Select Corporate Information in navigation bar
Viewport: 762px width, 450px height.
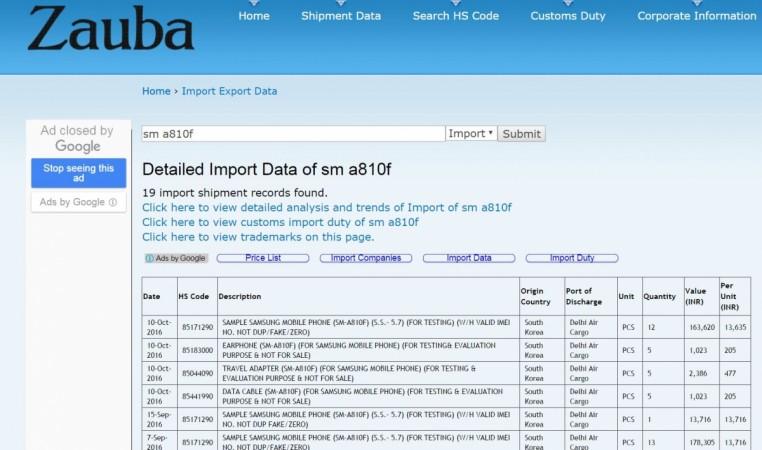pyautogui.click(x=696, y=16)
